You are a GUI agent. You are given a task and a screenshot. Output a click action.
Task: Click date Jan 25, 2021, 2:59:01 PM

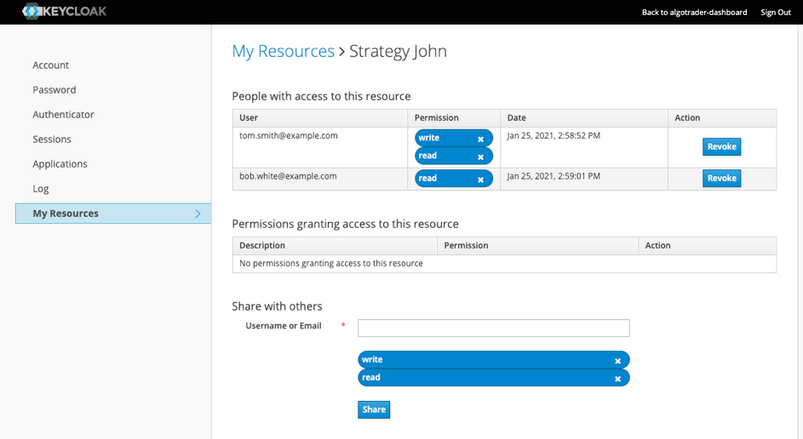tap(554, 176)
